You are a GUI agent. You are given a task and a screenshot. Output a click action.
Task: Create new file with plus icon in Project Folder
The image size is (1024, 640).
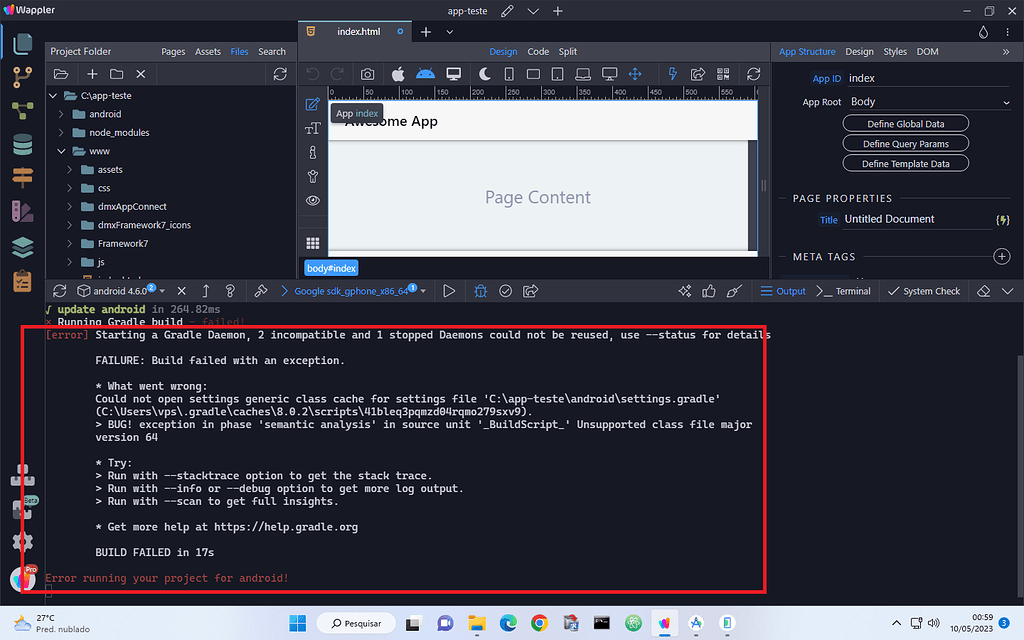click(x=92, y=74)
